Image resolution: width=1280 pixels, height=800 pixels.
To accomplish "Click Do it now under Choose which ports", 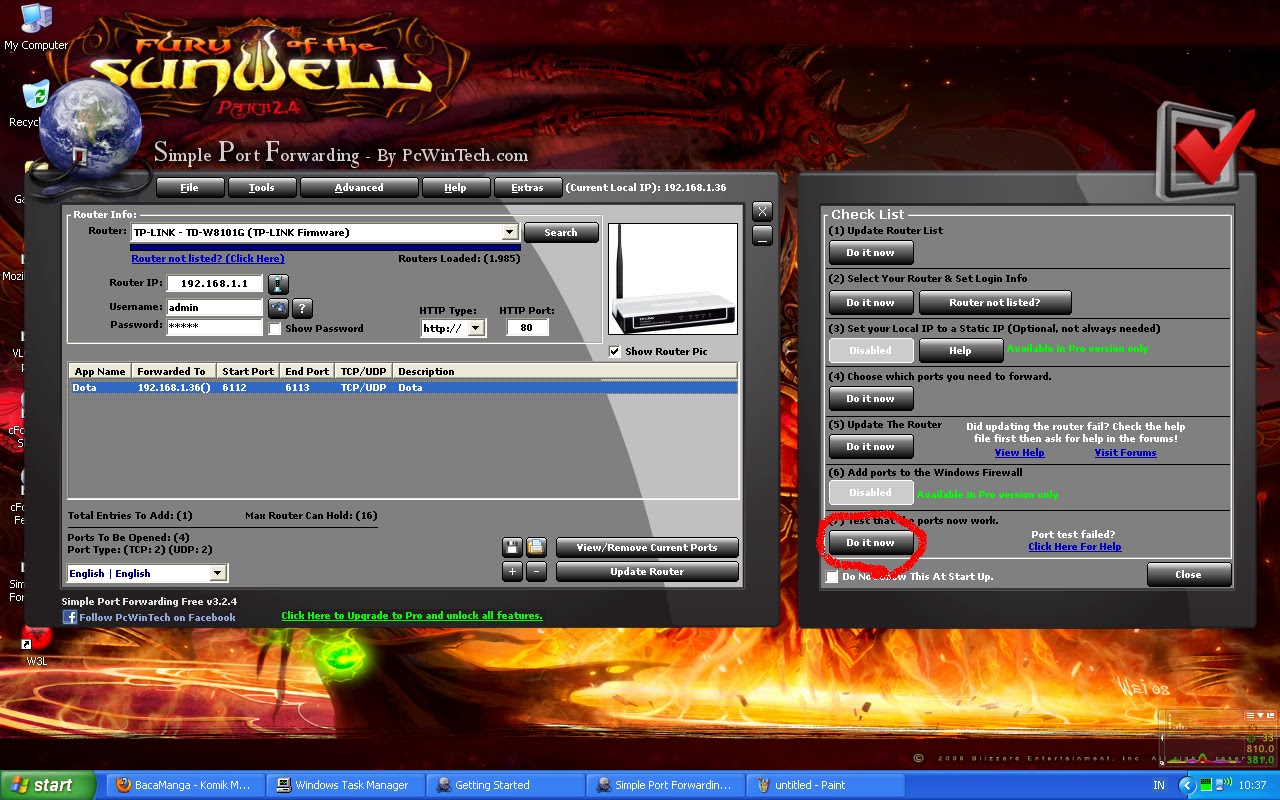I will tap(871, 398).
